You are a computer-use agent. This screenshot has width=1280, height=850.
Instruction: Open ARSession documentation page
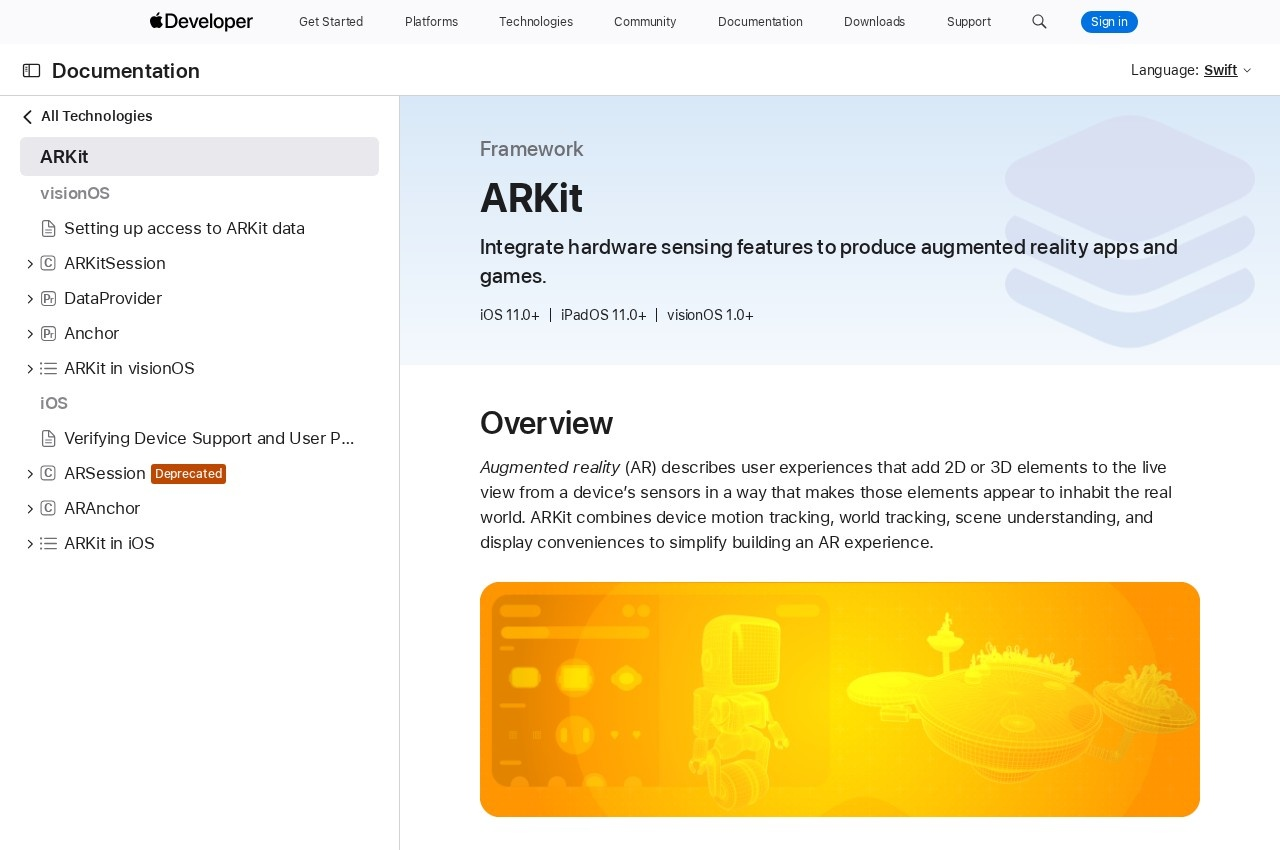pos(105,473)
